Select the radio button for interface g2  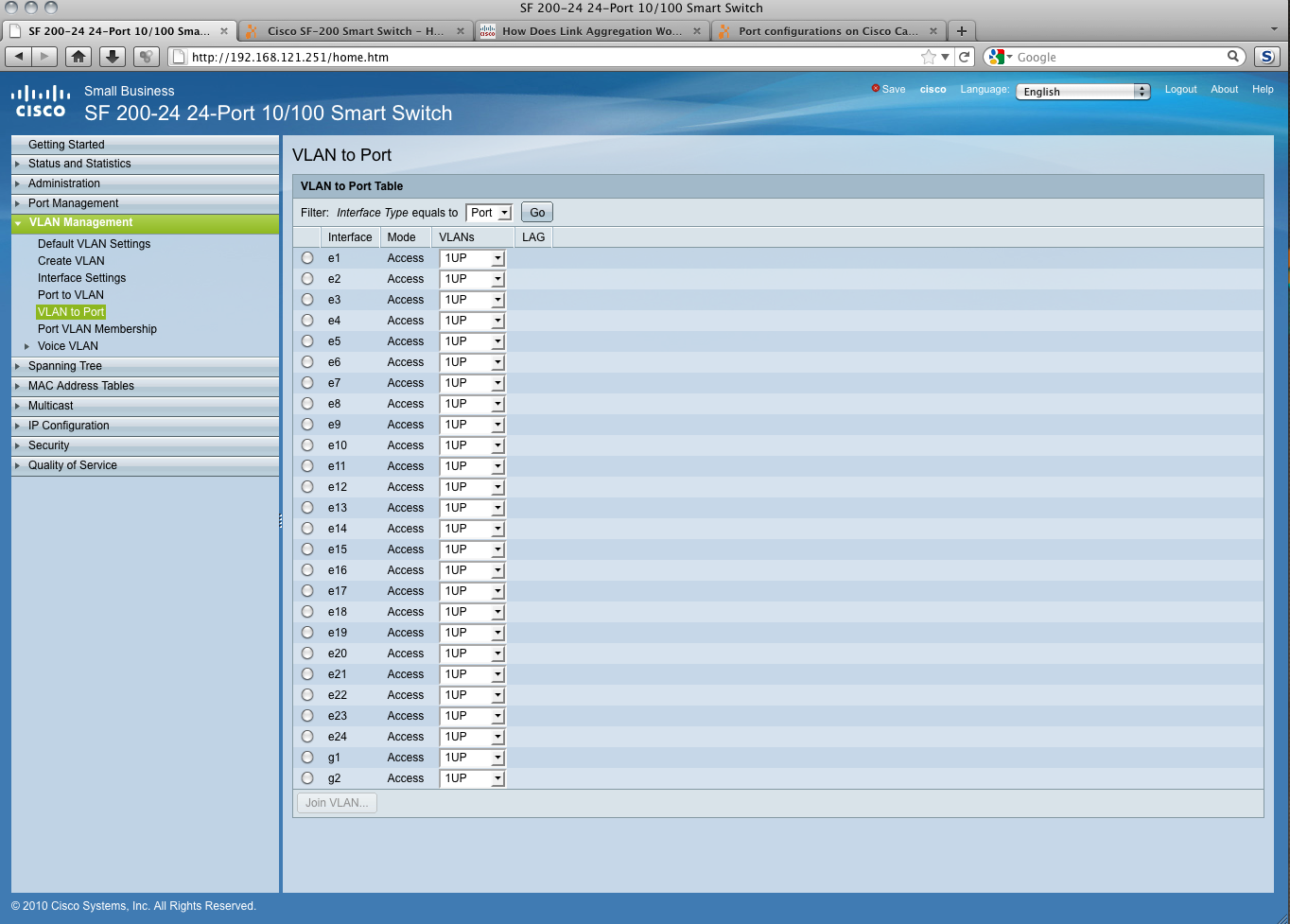pyautogui.click(x=307, y=778)
